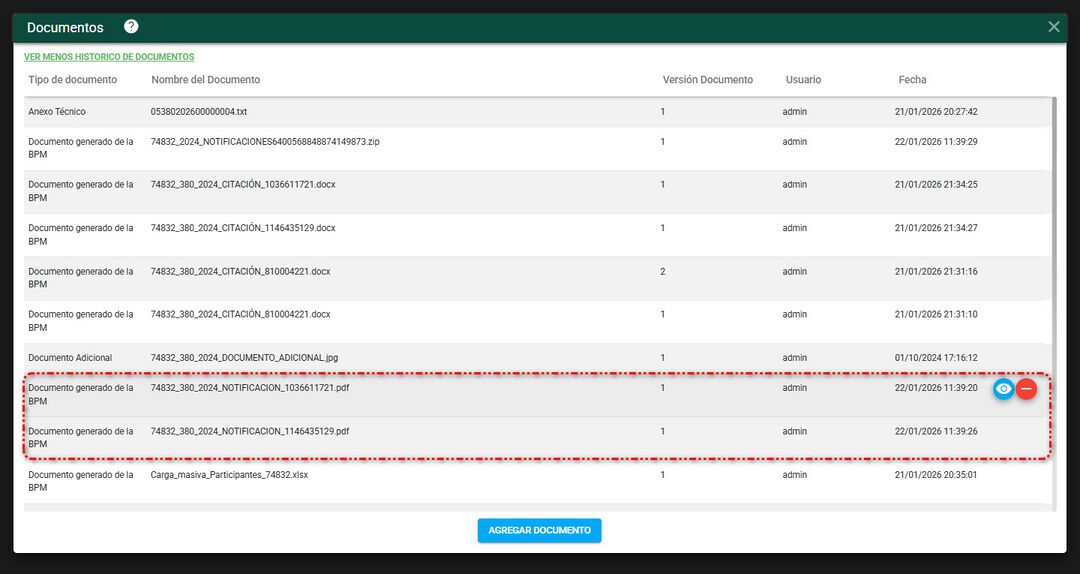This screenshot has width=1080, height=574.
Task: Delete document using red minus icon
Action: click(x=1026, y=389)
